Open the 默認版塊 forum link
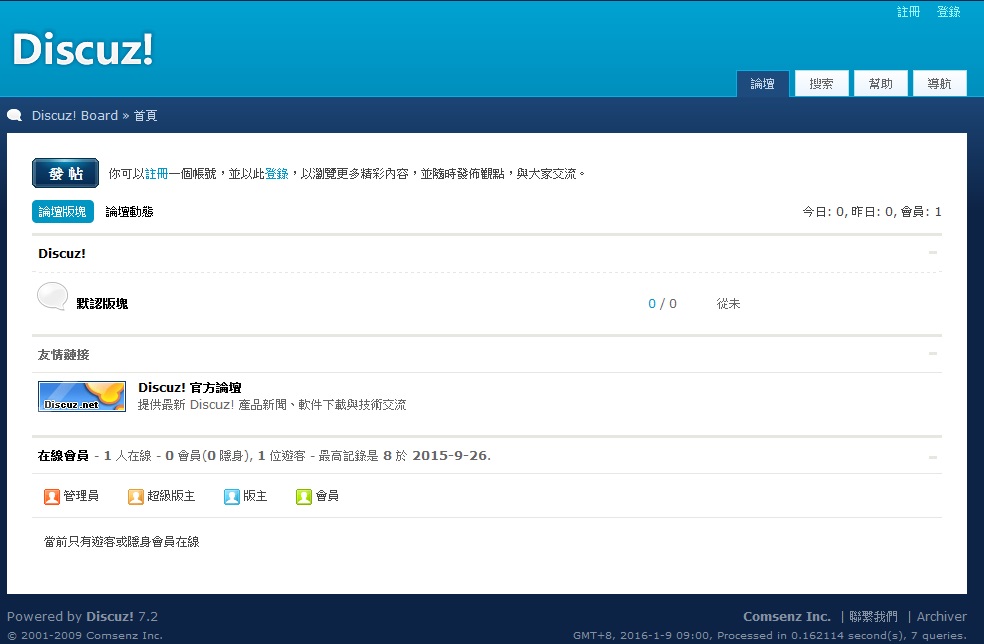The image size is (984, 644). tap(102, 303)
